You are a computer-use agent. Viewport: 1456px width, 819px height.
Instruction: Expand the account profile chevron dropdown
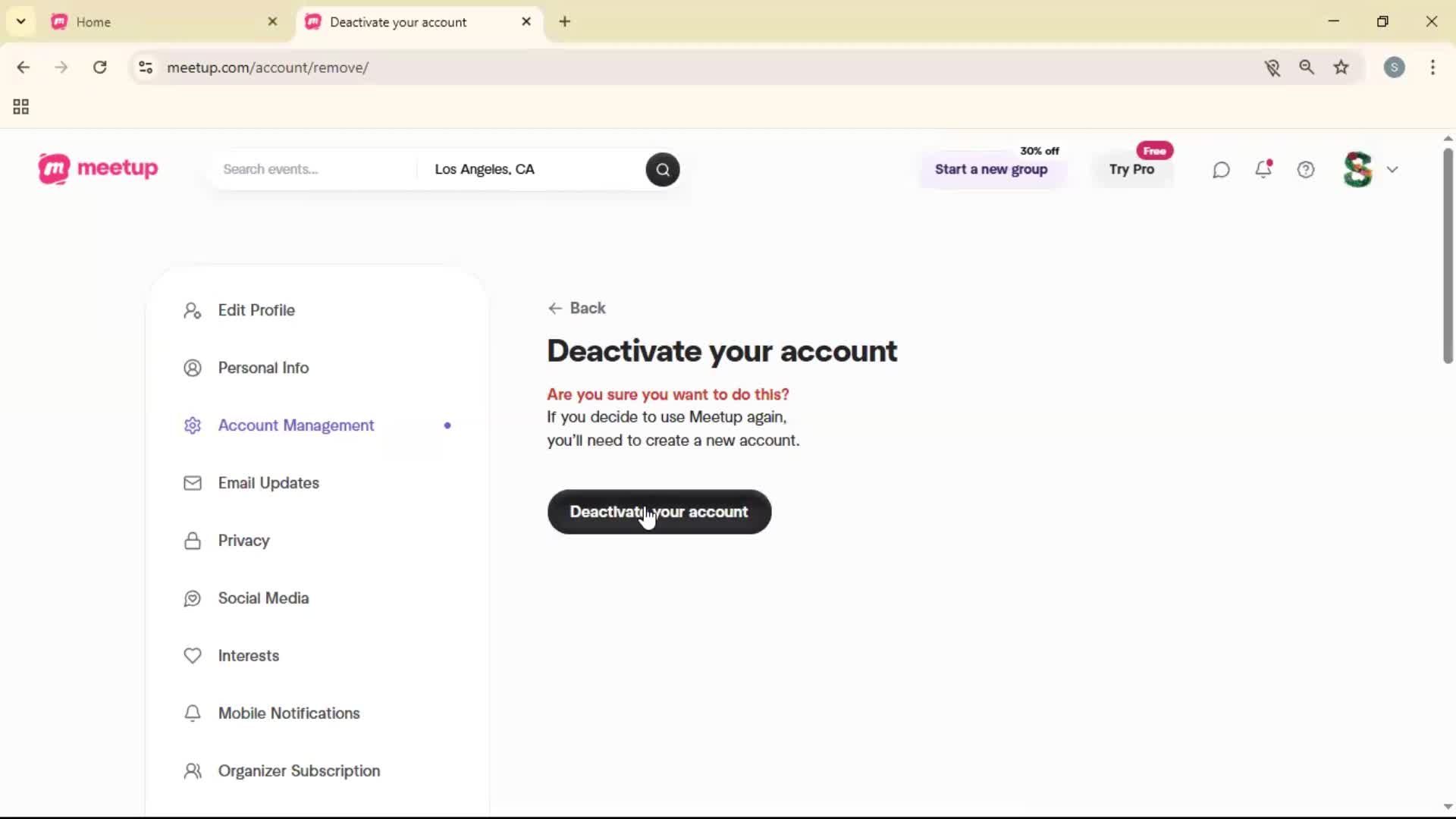(x=1393, y=169)
